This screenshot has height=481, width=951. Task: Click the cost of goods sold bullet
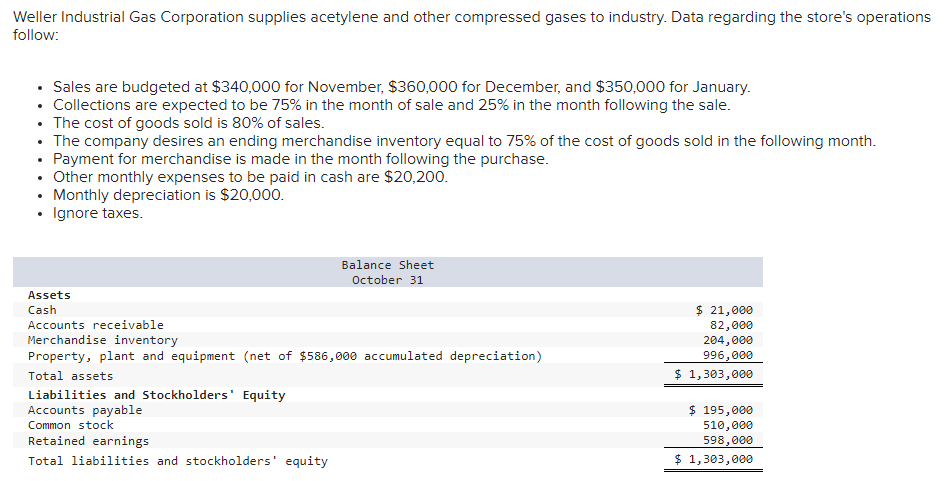[x=188, y=123]
